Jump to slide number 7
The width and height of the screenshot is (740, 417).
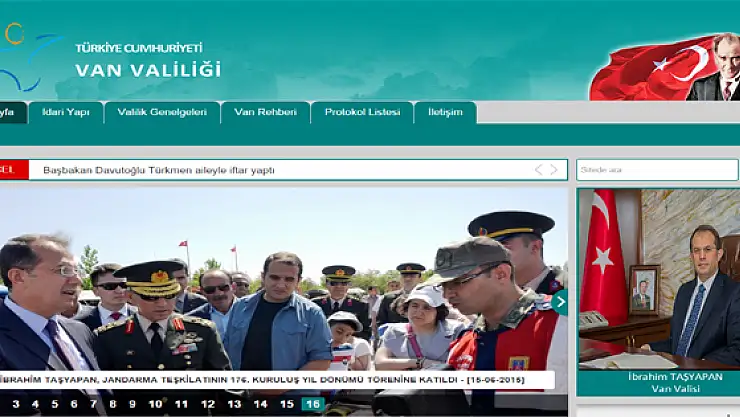[93, 404]
